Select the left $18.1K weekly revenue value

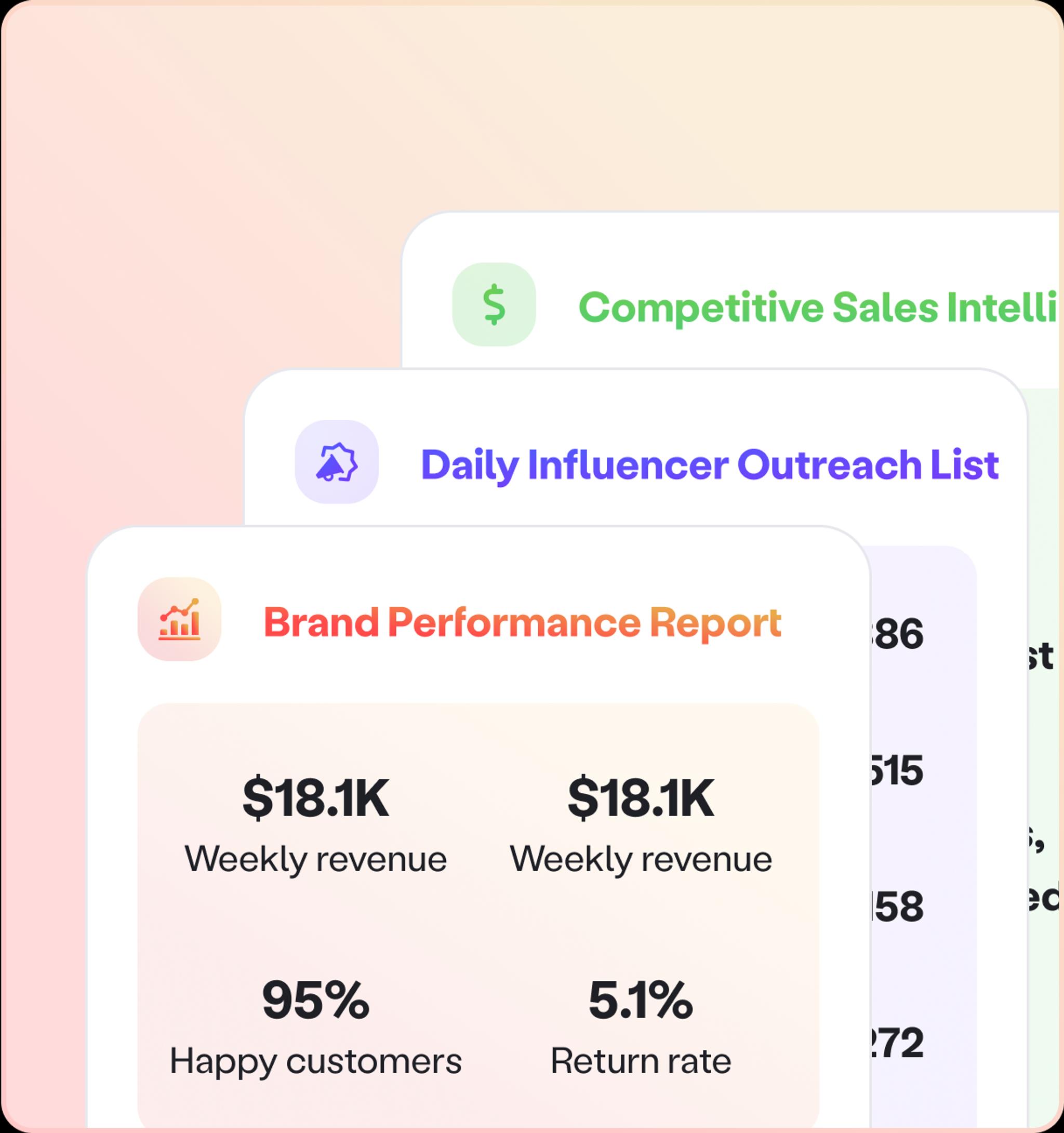coord(316,798)
